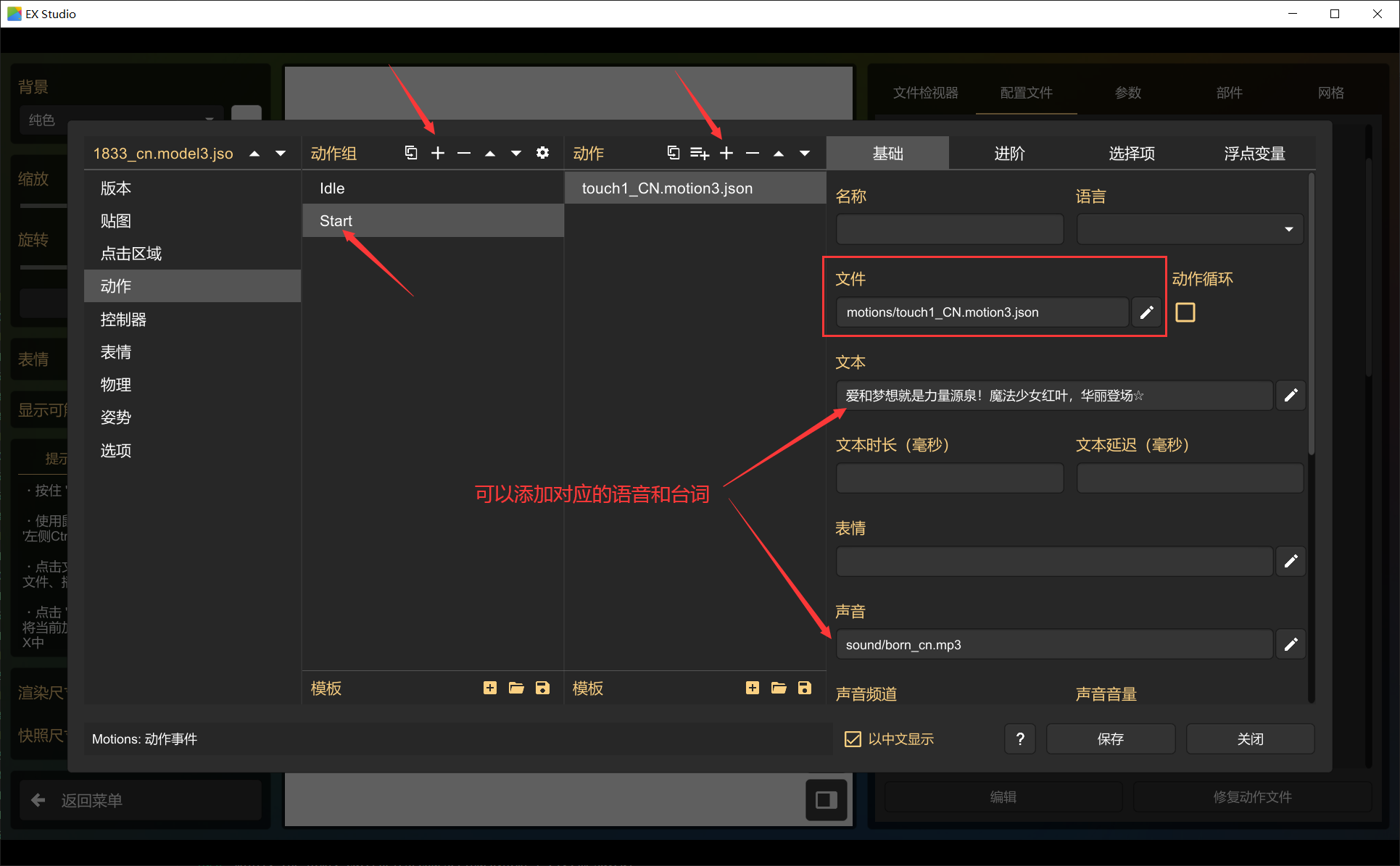The height and width of the screenshot is (866, 1400).
Task: Toggle 以中文显示 checkbox
Action: pos(853,738)
